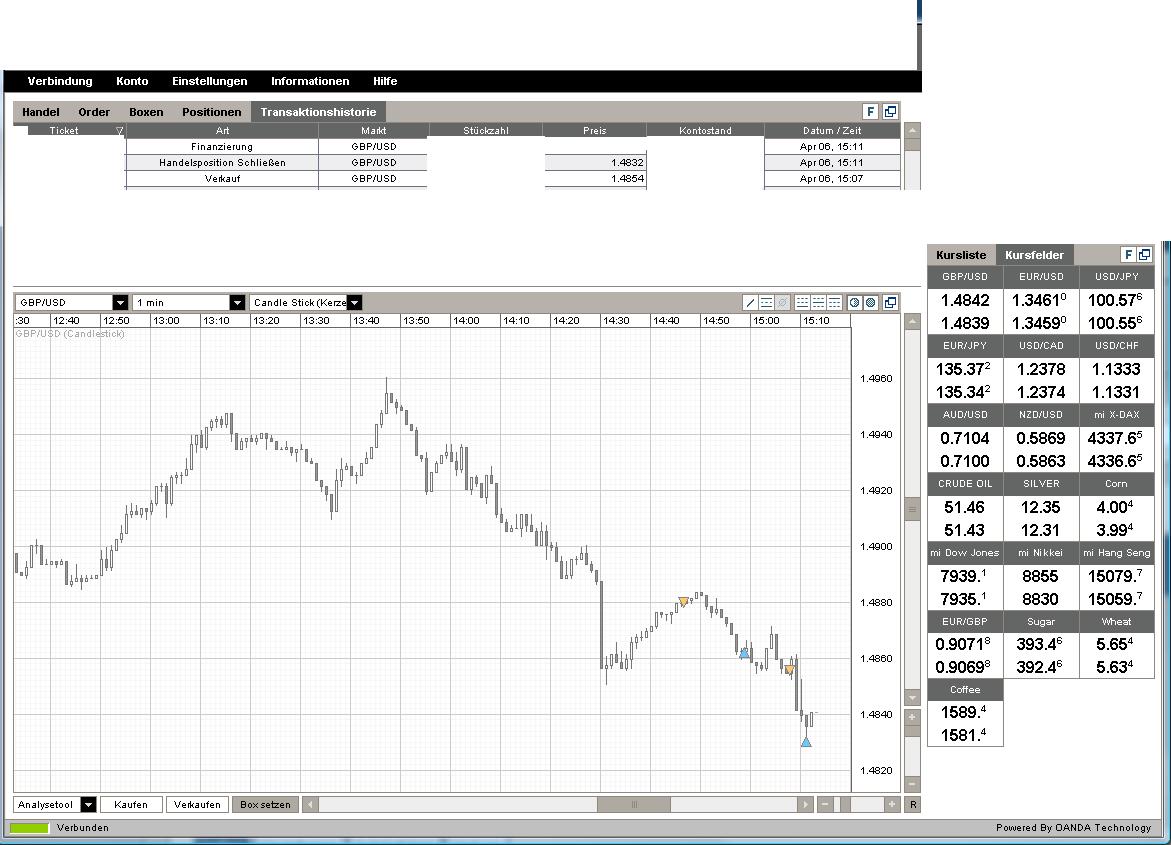Open the 1 min timeframe dropdown
Screen dimensions: 1171x845
[x=237, y=303]
